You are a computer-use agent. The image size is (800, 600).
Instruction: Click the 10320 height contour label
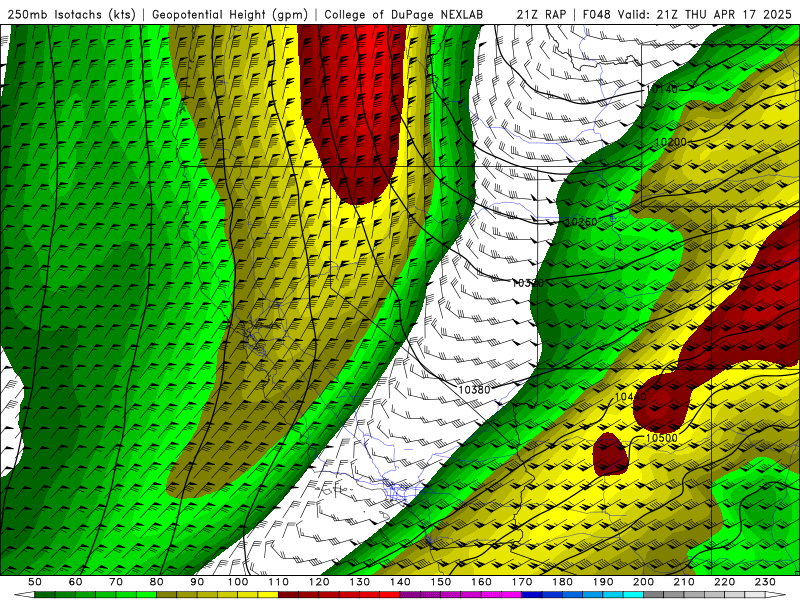click(x=528, y=283)
